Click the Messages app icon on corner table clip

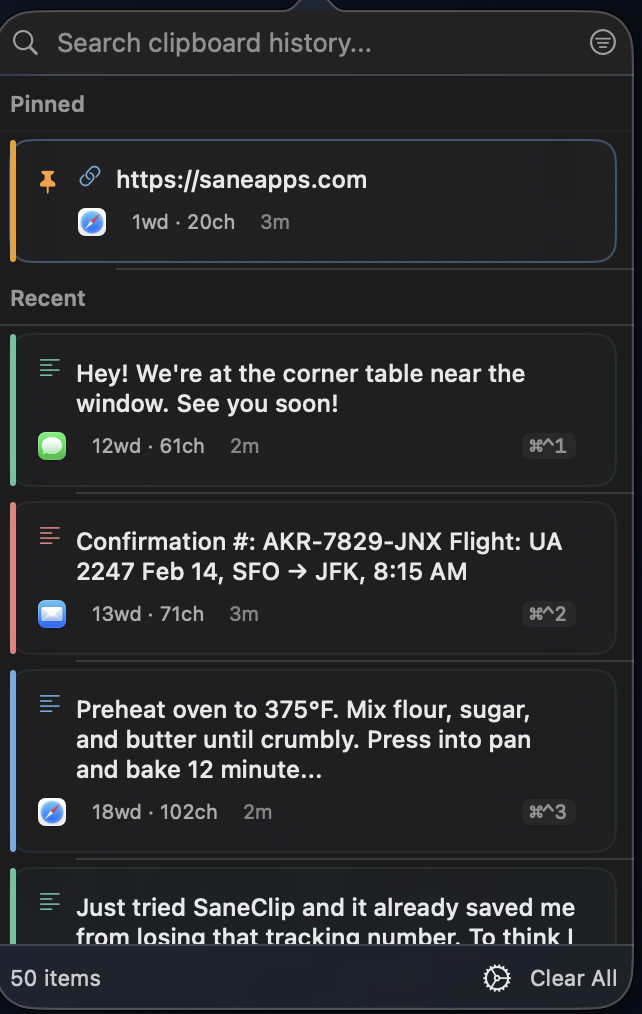tap(52, 446)
